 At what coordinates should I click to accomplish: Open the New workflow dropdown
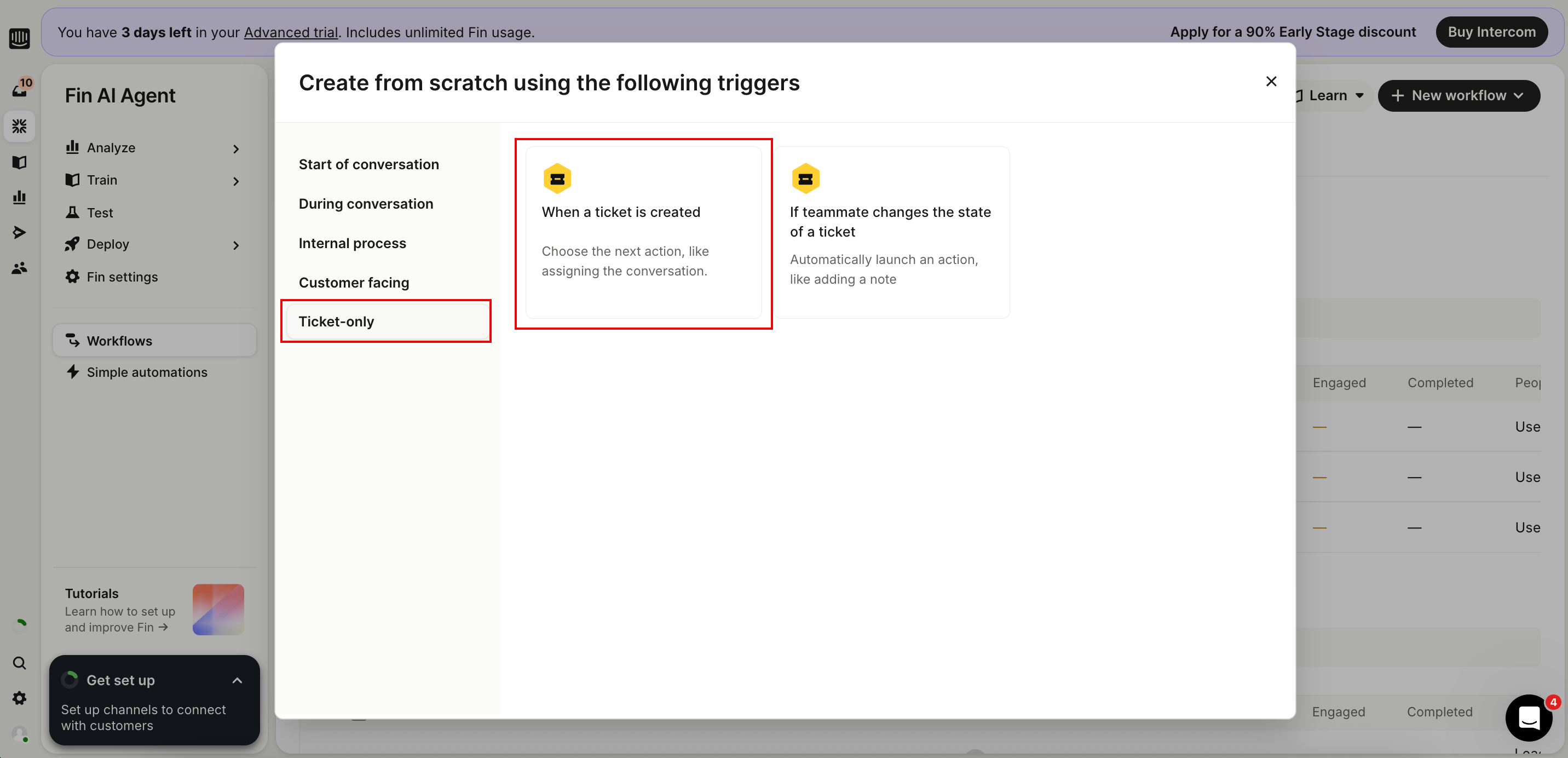point(1459,96)
